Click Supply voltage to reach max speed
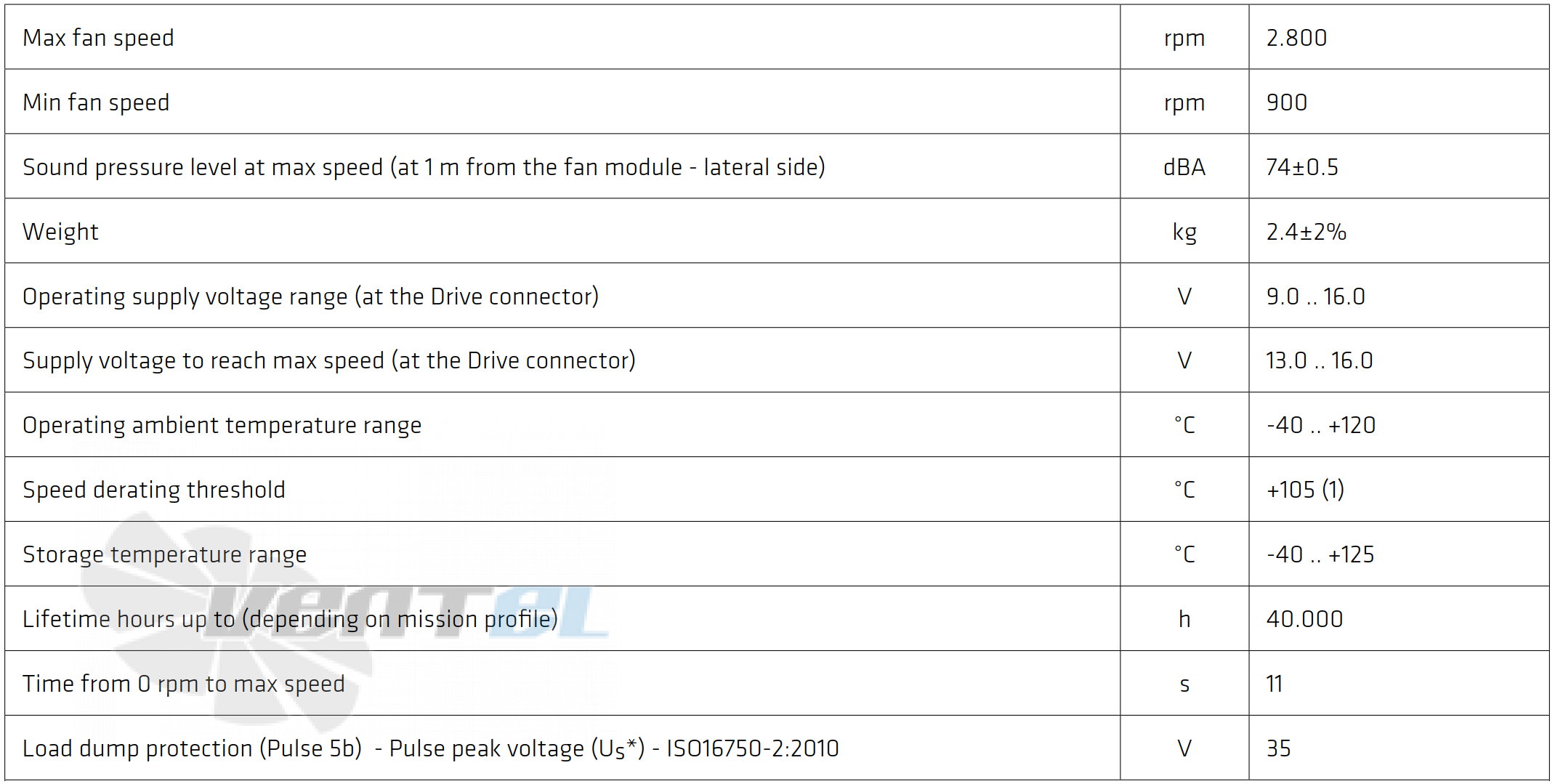 click(x=328, y=360)
